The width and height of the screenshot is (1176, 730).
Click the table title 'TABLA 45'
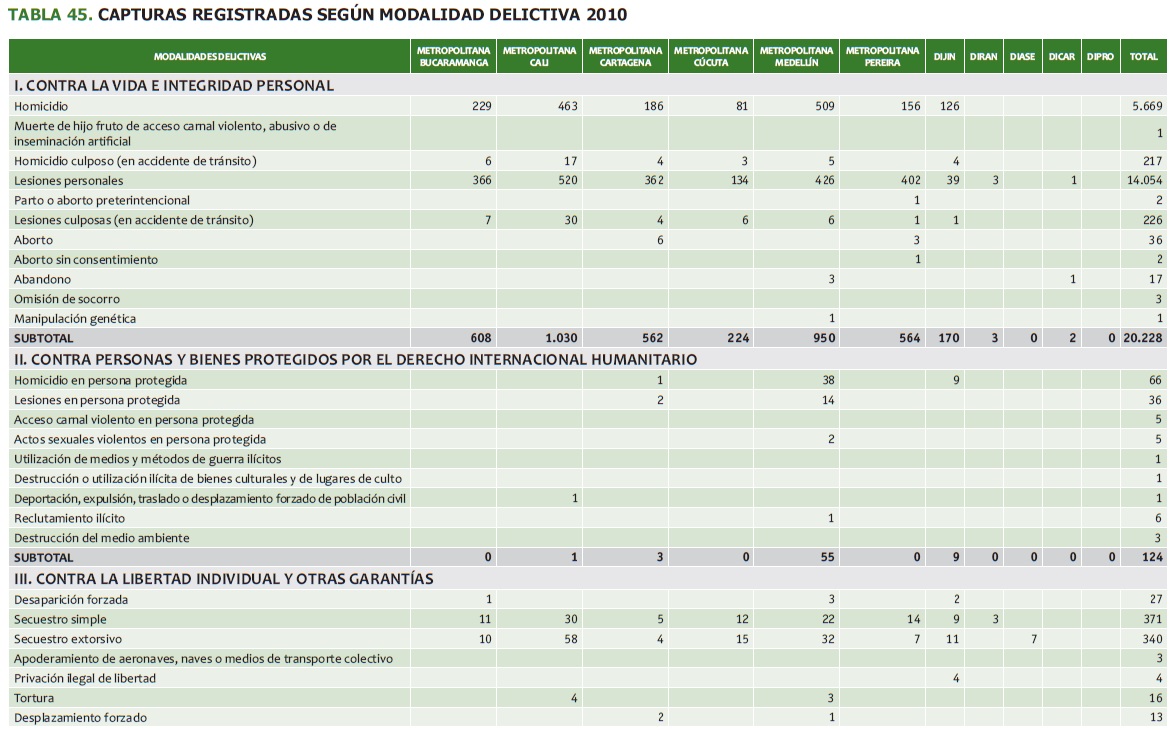(x=50, y=14)
